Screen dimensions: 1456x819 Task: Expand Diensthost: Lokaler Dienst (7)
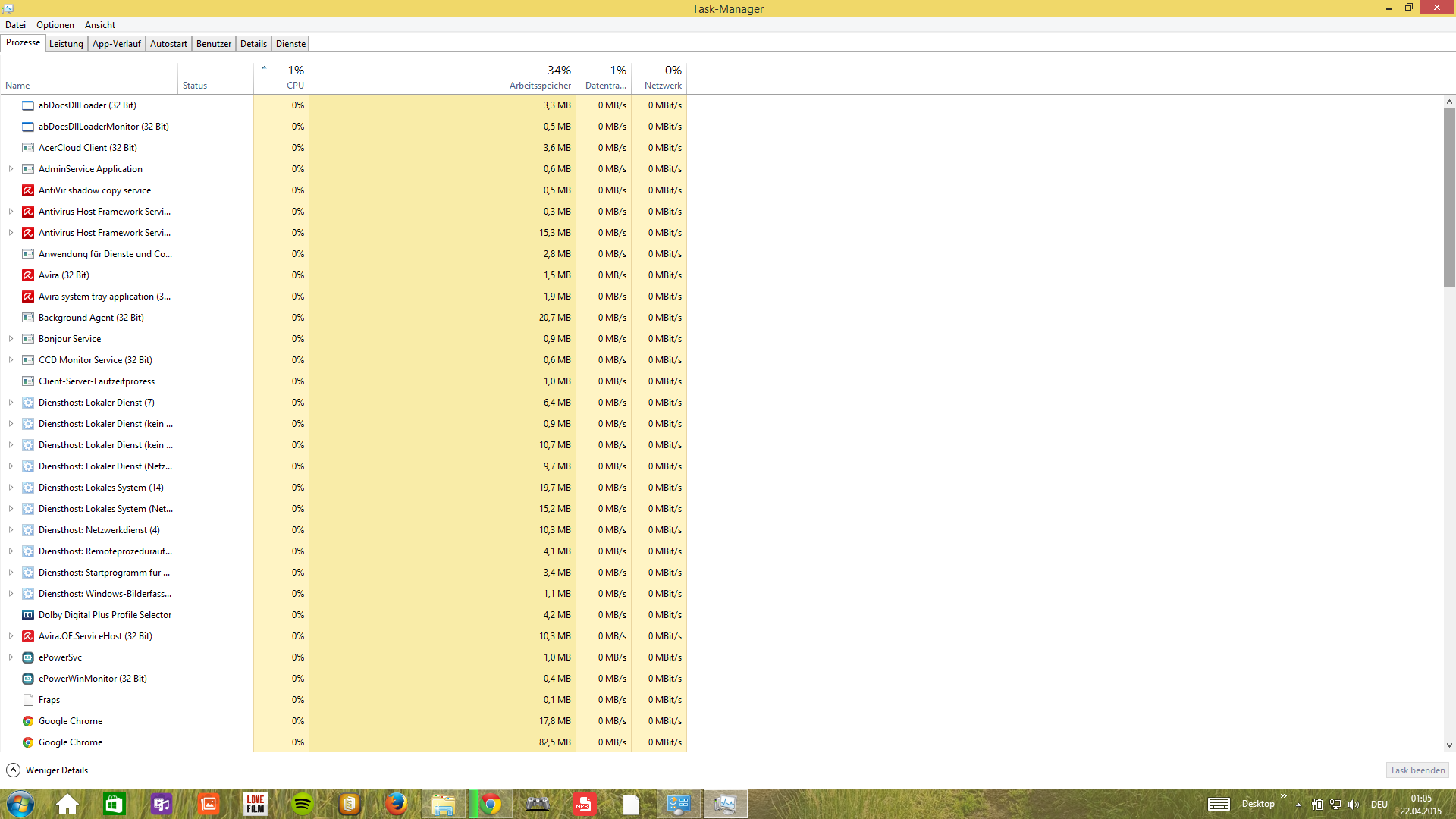click(11, 403)
